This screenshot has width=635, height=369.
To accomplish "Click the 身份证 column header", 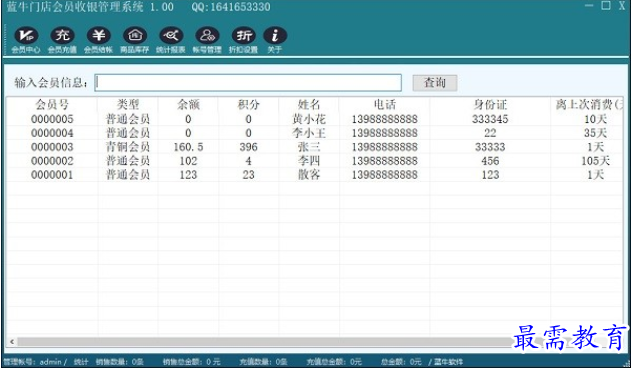I will click(490, 105).
